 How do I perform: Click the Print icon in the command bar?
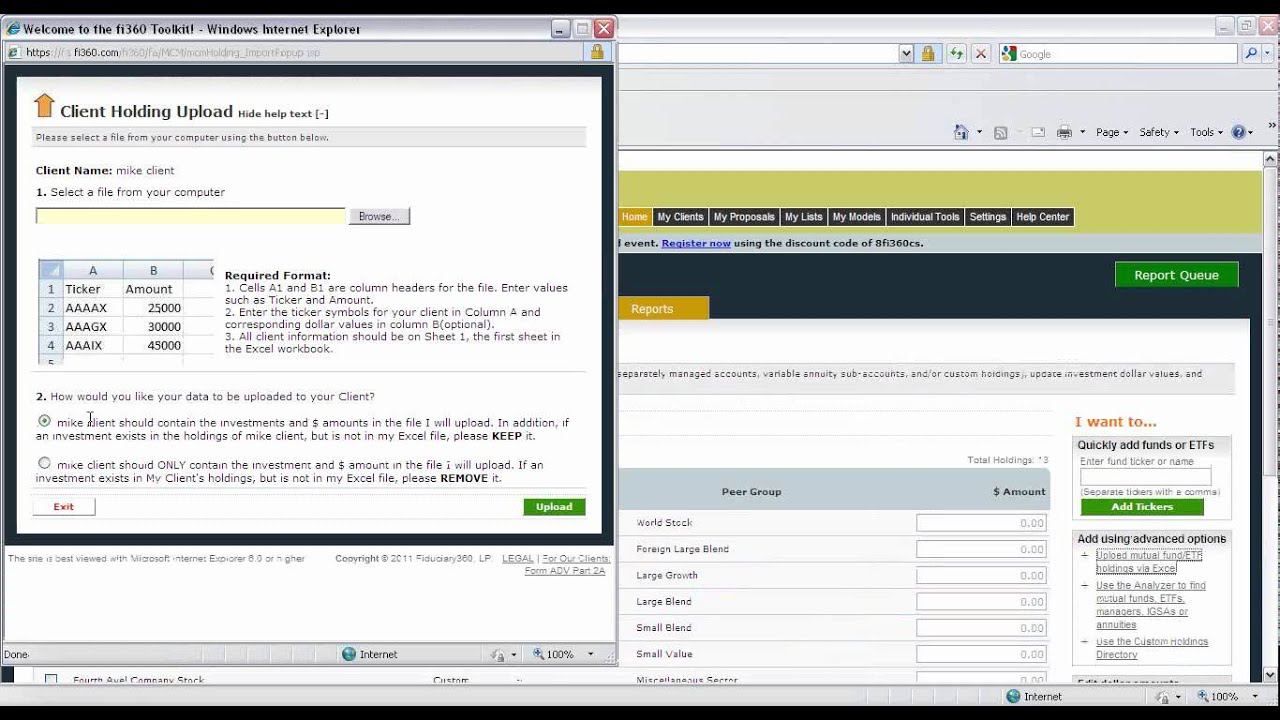(1064, 132)
